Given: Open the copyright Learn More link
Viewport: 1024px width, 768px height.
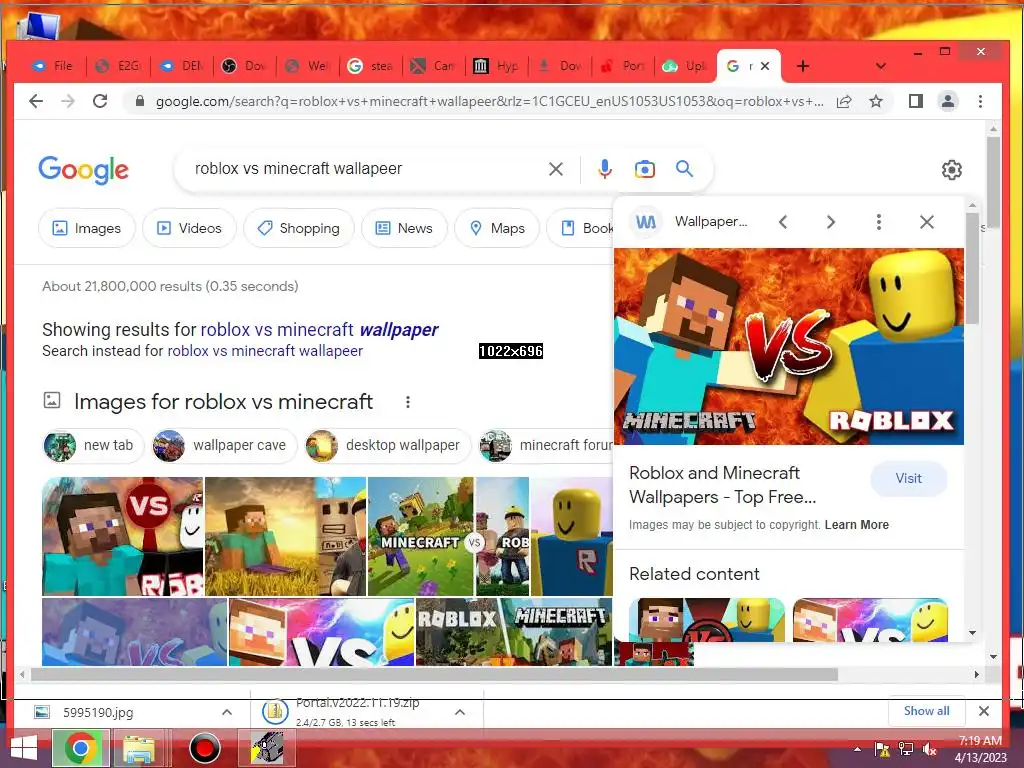Looking at the screenshot, I should coord(857,525).
